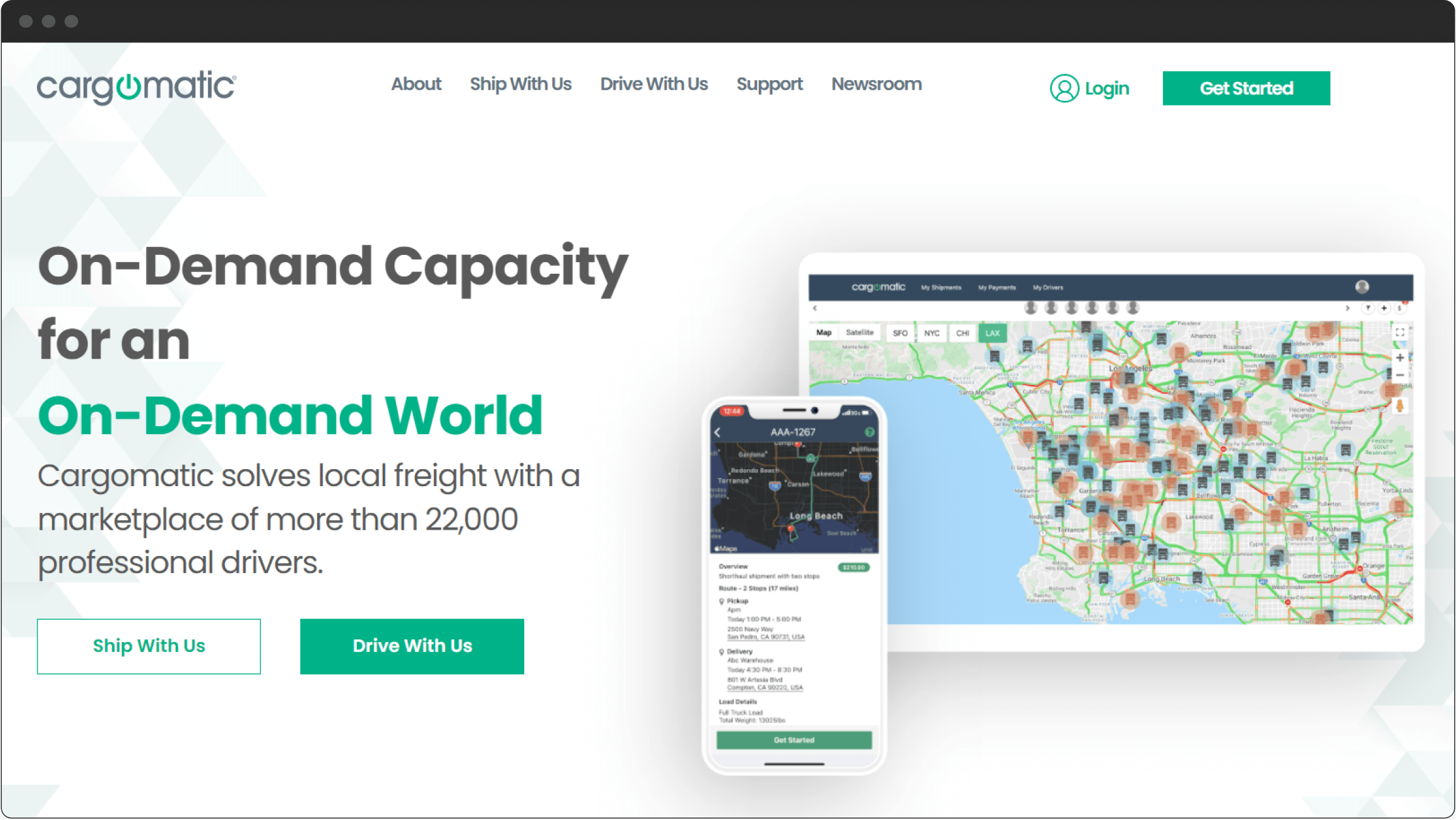
Task: Select the NYC city filter
Action: [x=931, y=333]
